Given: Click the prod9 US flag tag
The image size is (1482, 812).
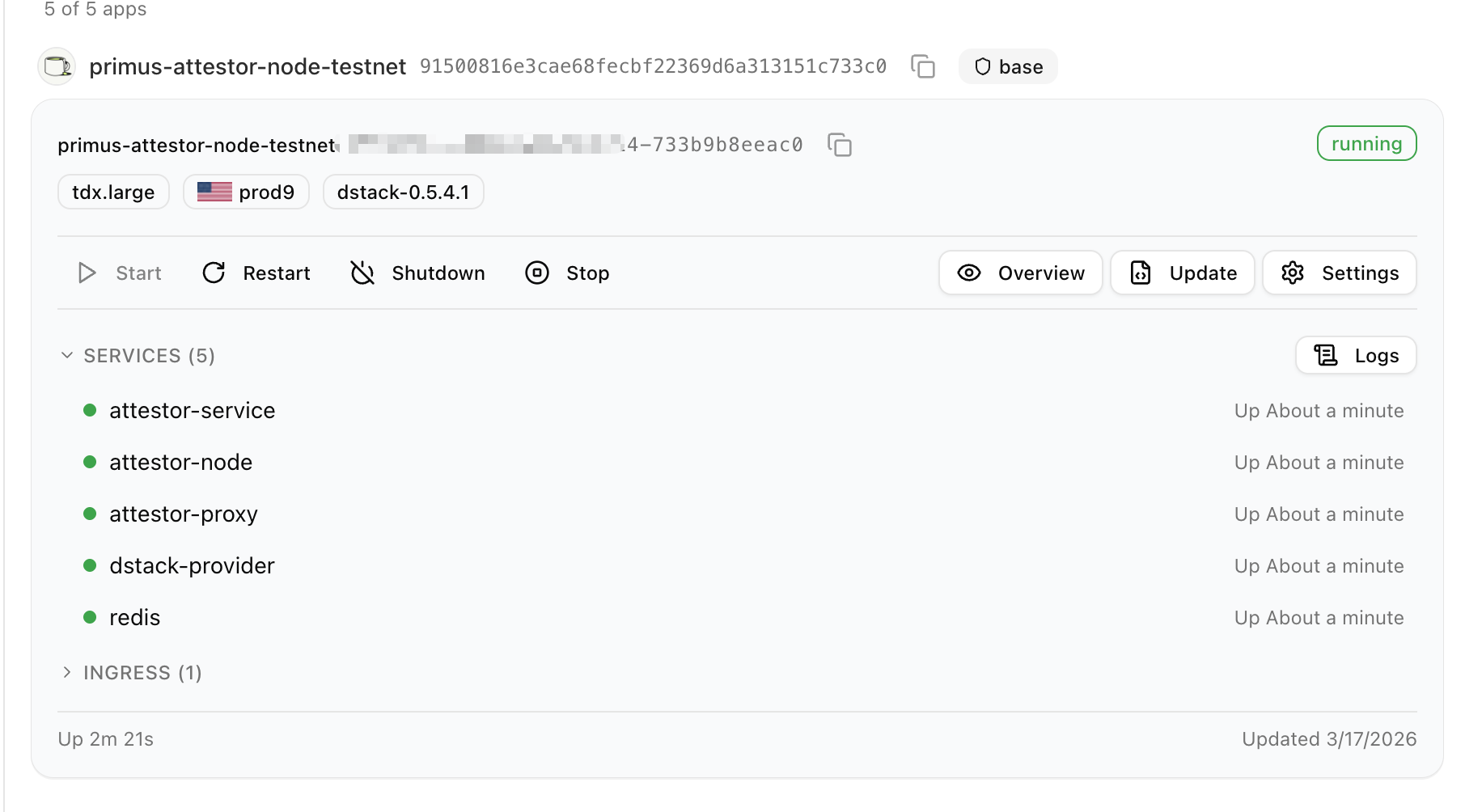Looking at the screenshot, I should 246,192.
